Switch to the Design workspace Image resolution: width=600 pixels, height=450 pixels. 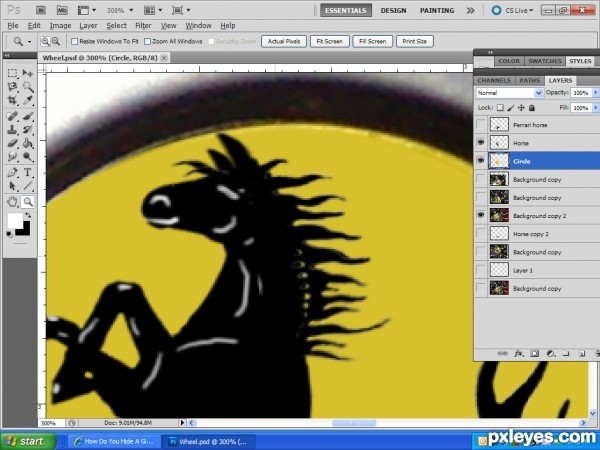tap(393, 11)
